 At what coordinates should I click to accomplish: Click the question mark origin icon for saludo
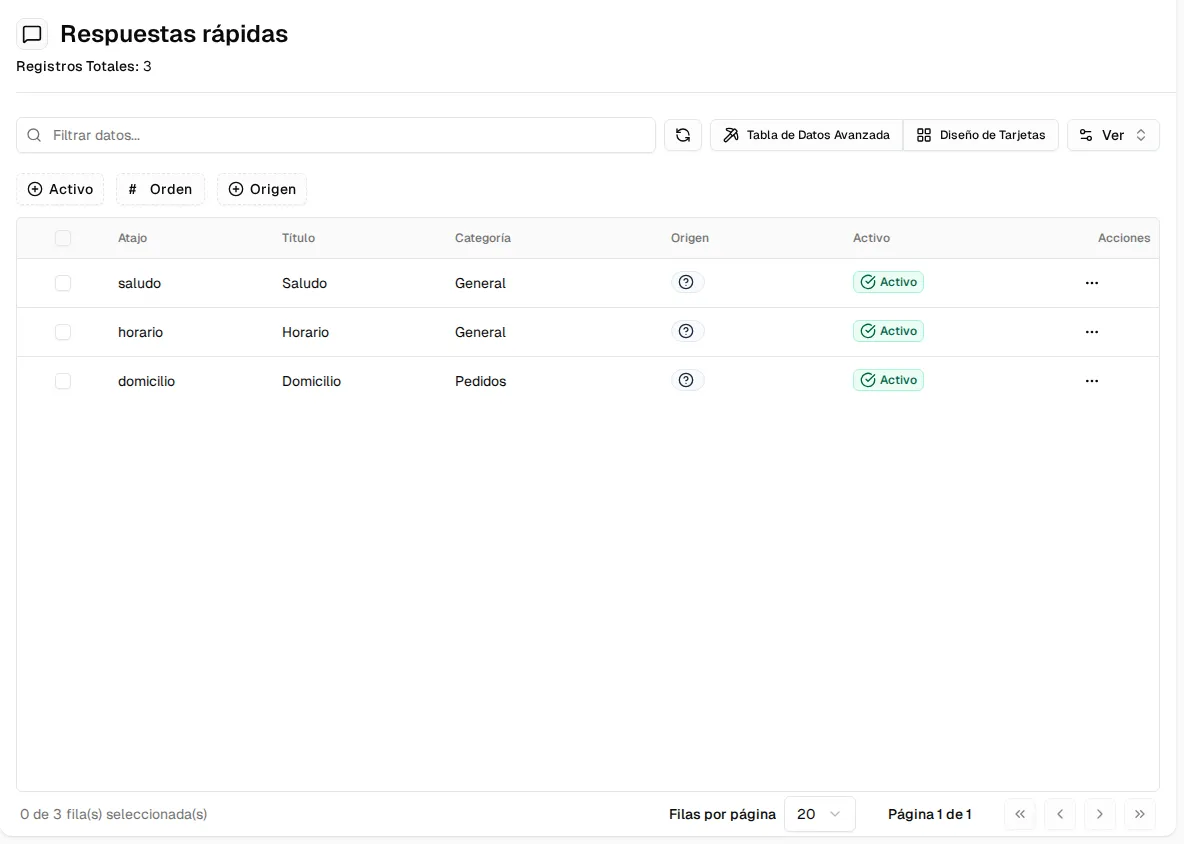[686, 282]
